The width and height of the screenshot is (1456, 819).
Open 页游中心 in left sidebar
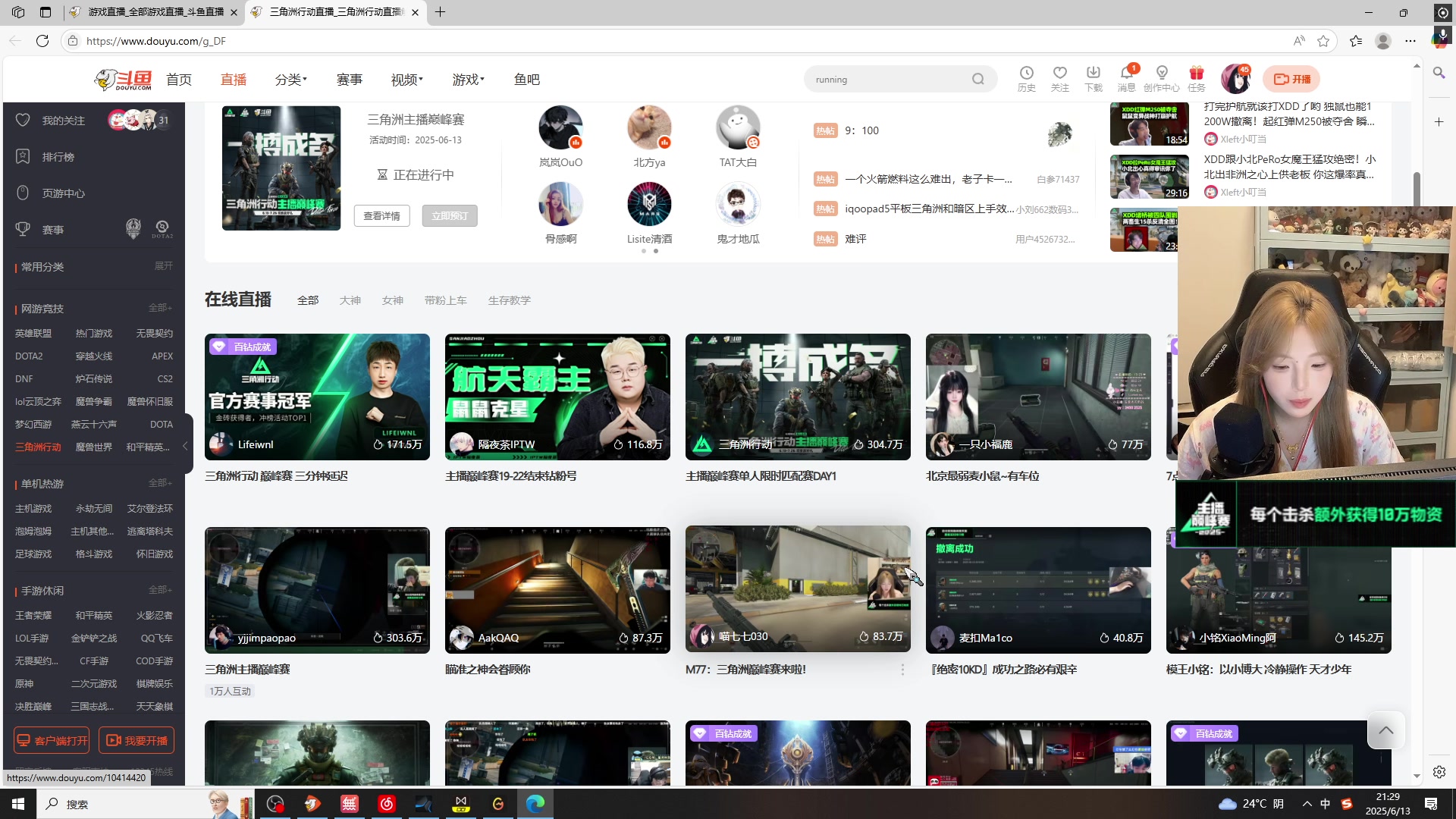tap(63, 193)
